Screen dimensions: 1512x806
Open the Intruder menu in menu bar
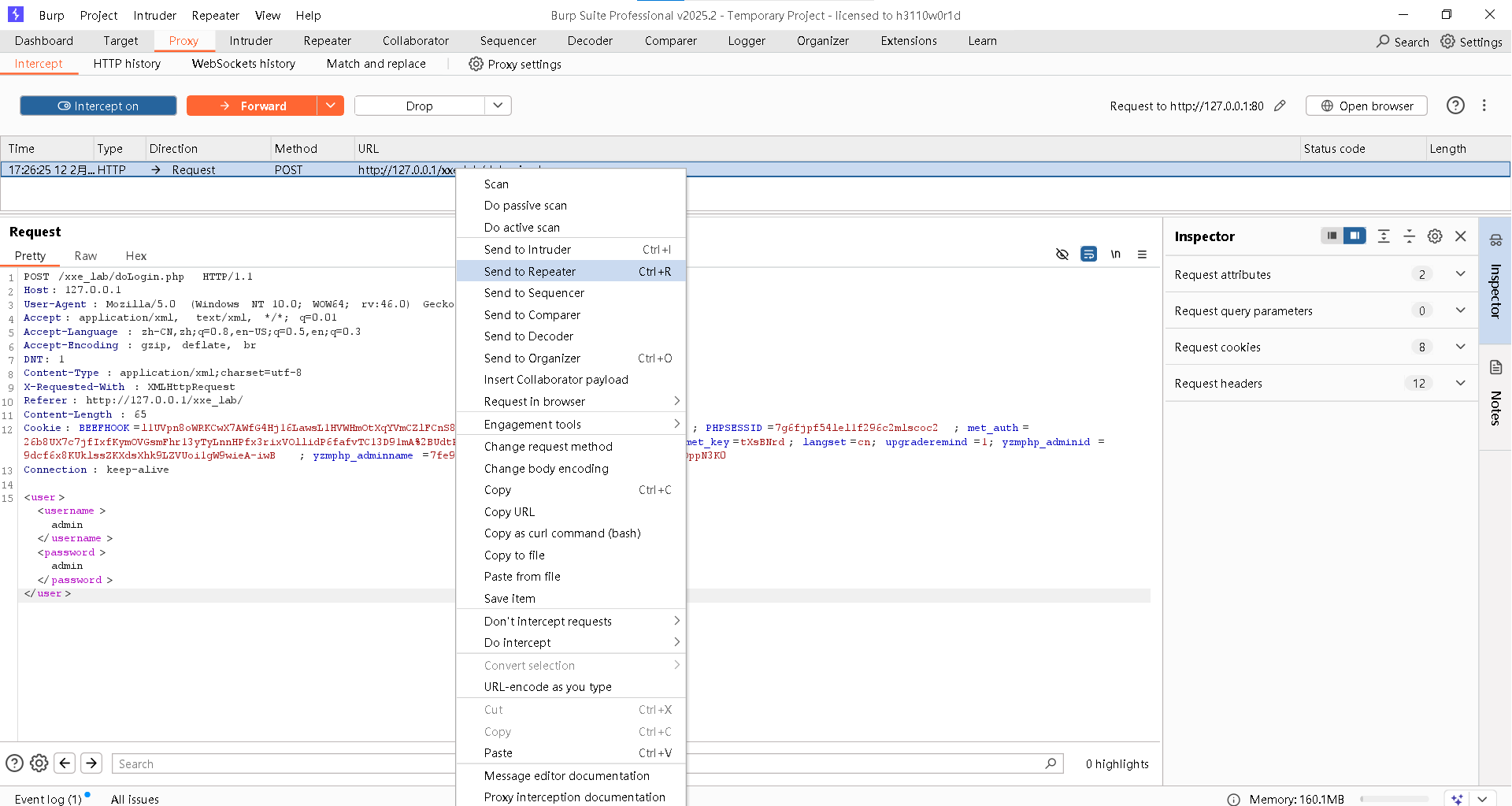click(154, 15)
